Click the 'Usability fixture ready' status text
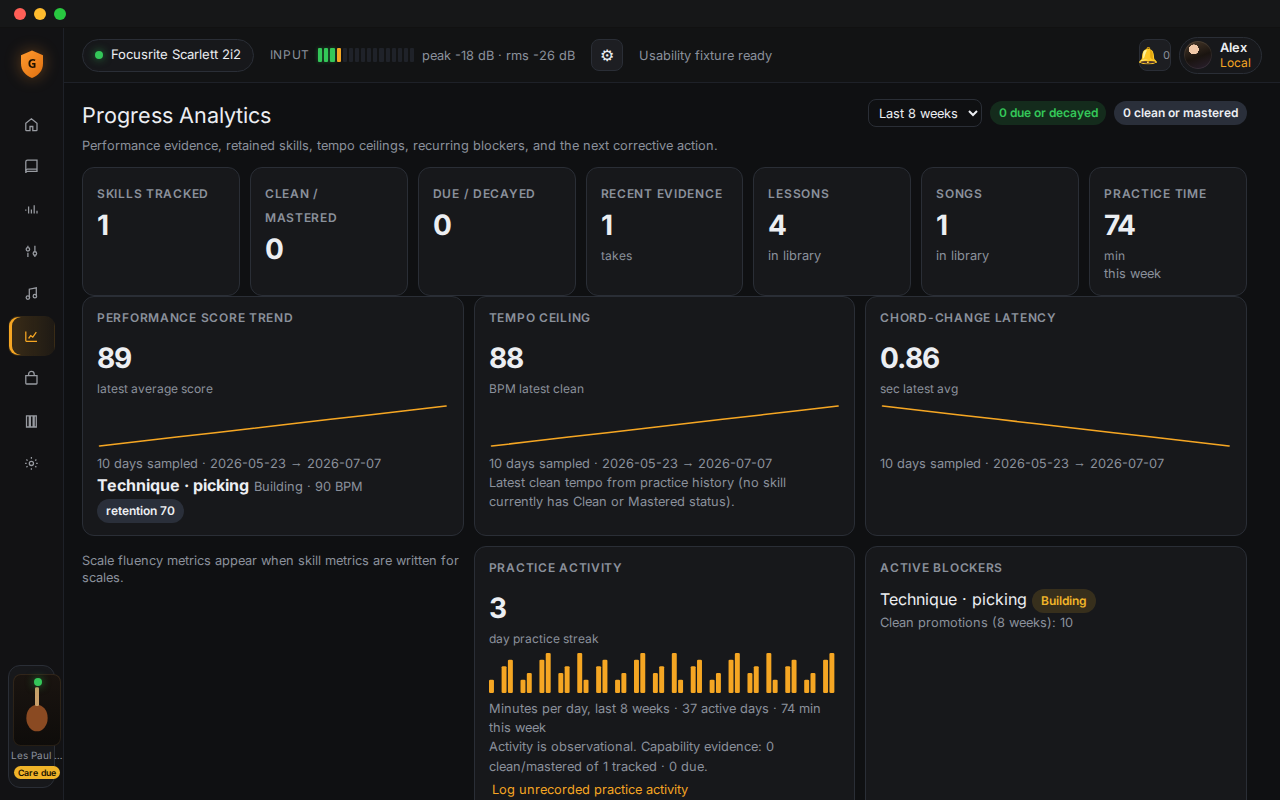The height and width of the screenshot is (800, 1280). pos(706,56)
